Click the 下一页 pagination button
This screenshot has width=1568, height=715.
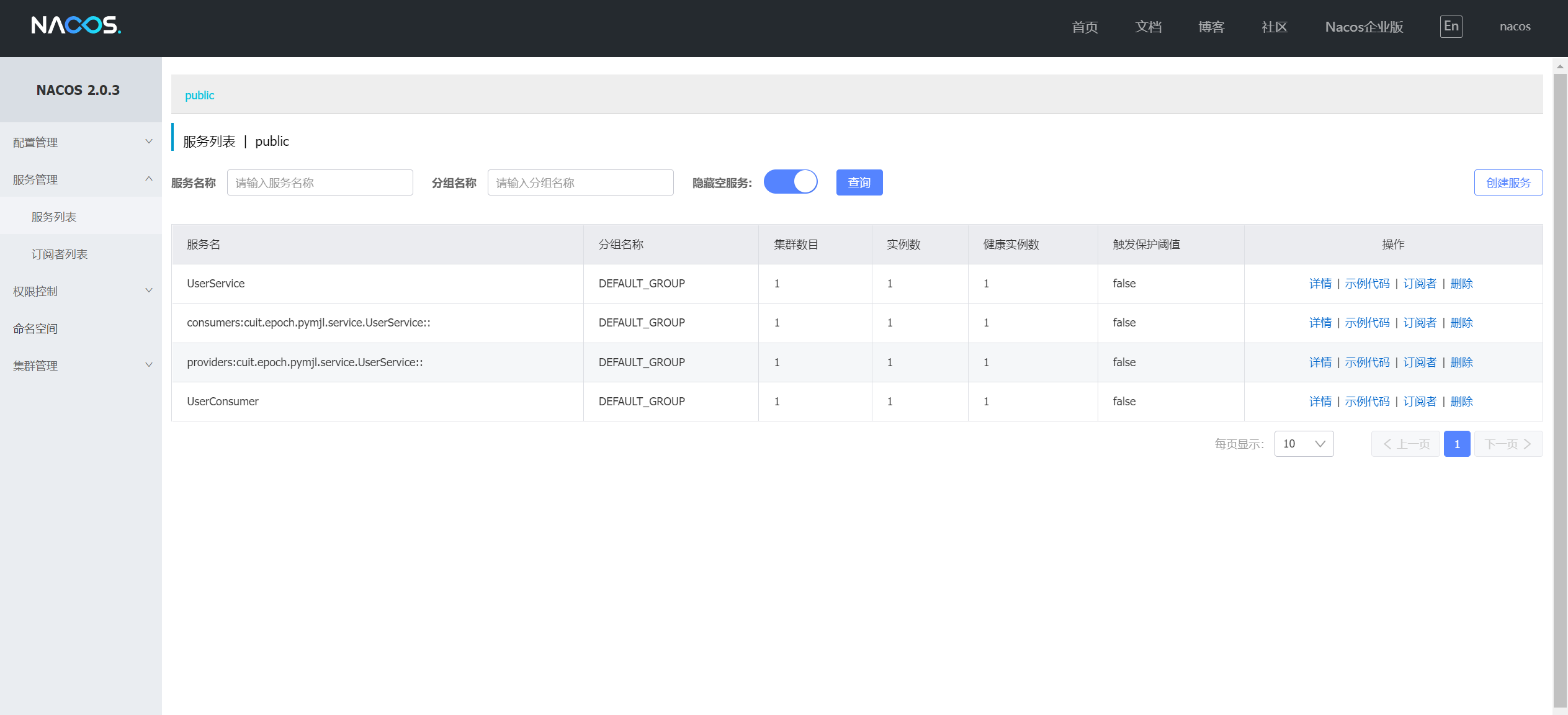click(x=1508, y=444)
